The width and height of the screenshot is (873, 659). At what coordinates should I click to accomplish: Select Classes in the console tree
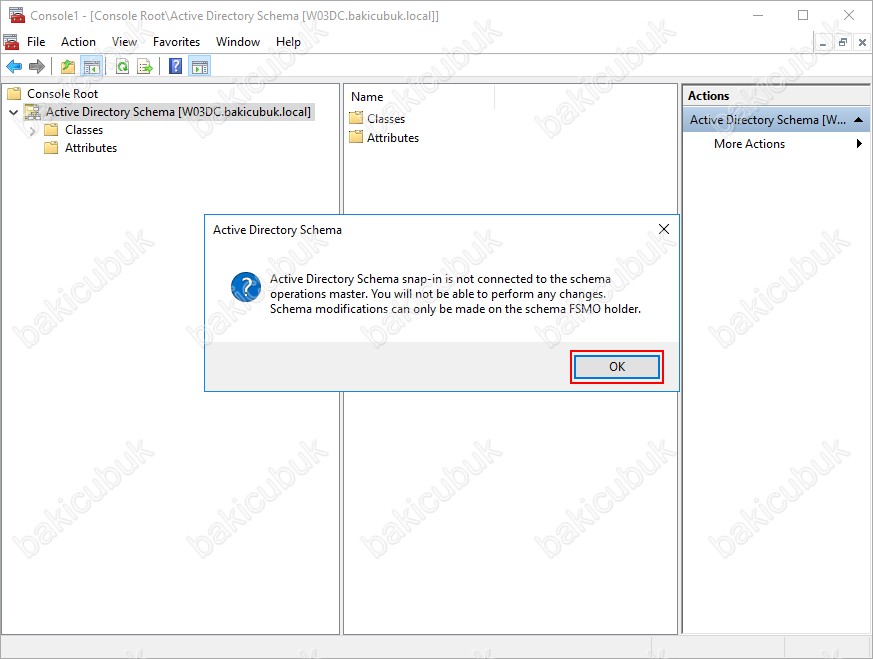pyautogui.click(x=84, y=130)
